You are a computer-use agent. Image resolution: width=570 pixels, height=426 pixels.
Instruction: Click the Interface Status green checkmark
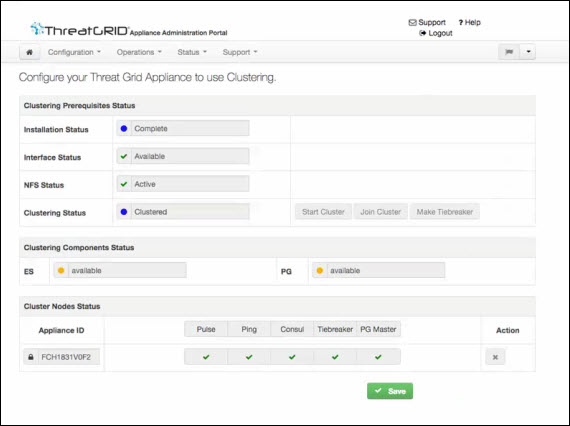click(124, 156)
